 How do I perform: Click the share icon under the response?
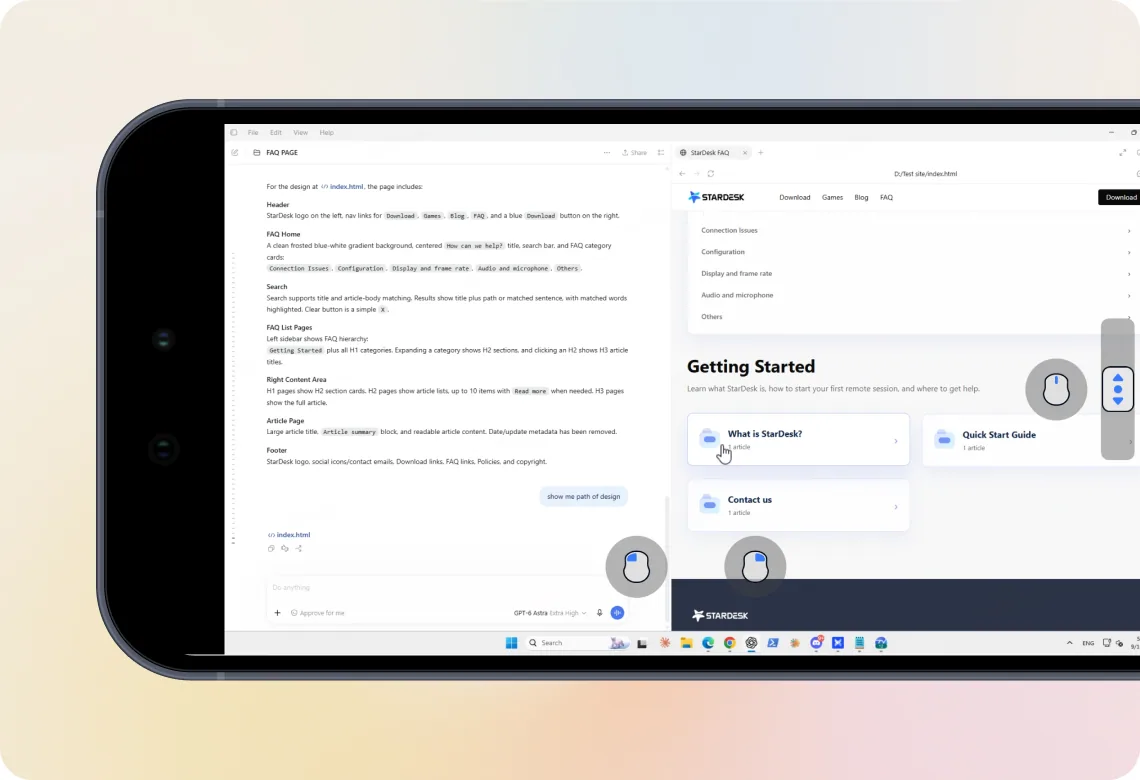(299, 549)
